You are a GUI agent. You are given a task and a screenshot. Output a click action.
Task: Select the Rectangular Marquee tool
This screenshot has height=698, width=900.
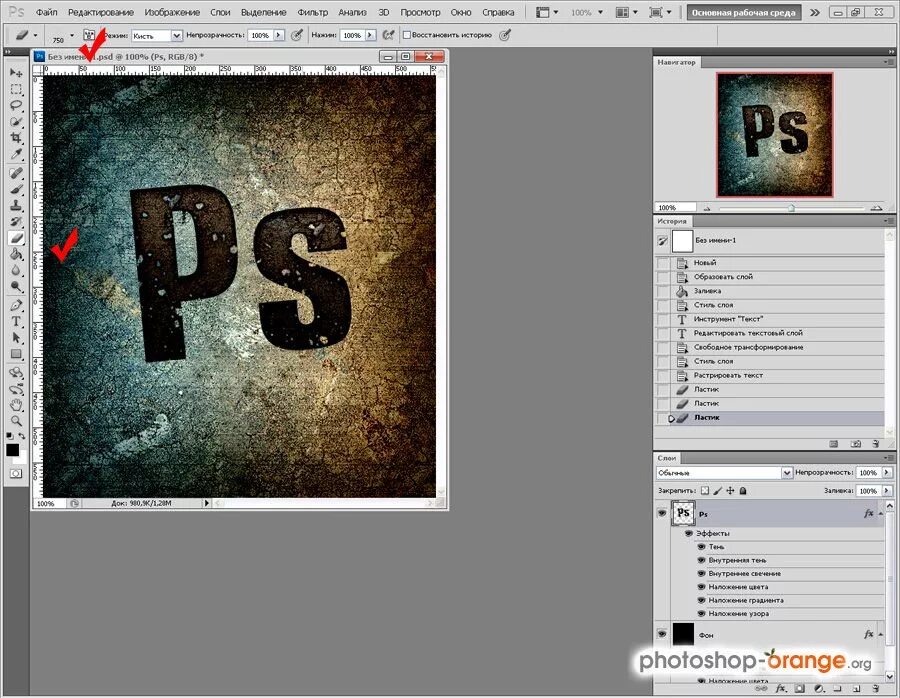coord(16,90)
